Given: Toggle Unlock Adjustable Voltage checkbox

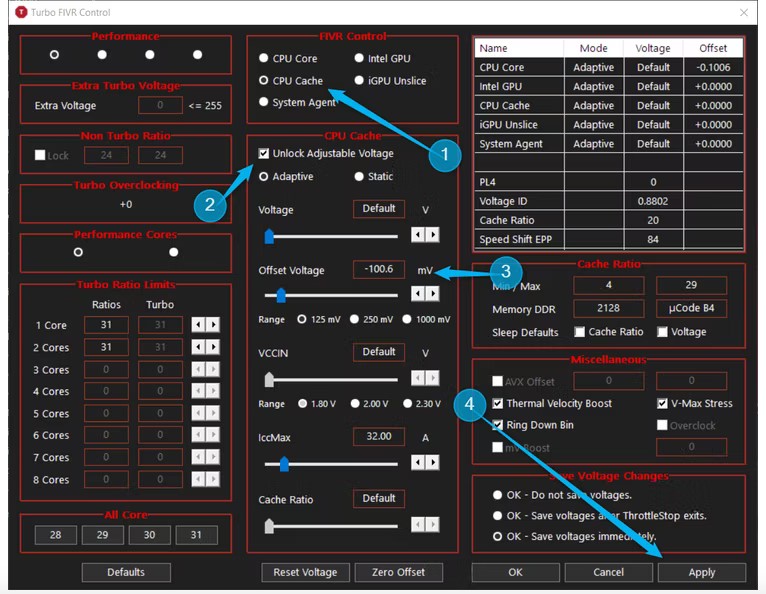Looking at the screenshot, I should (x=264, y=153).
